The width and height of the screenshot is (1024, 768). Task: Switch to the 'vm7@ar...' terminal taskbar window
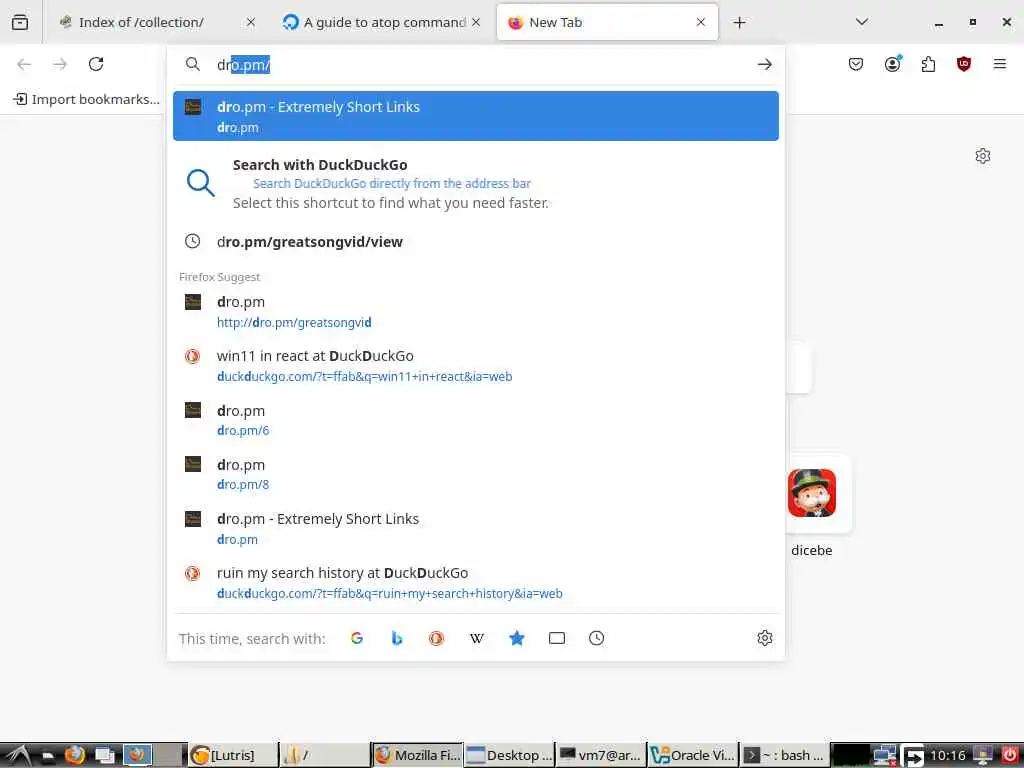point(601,755)
